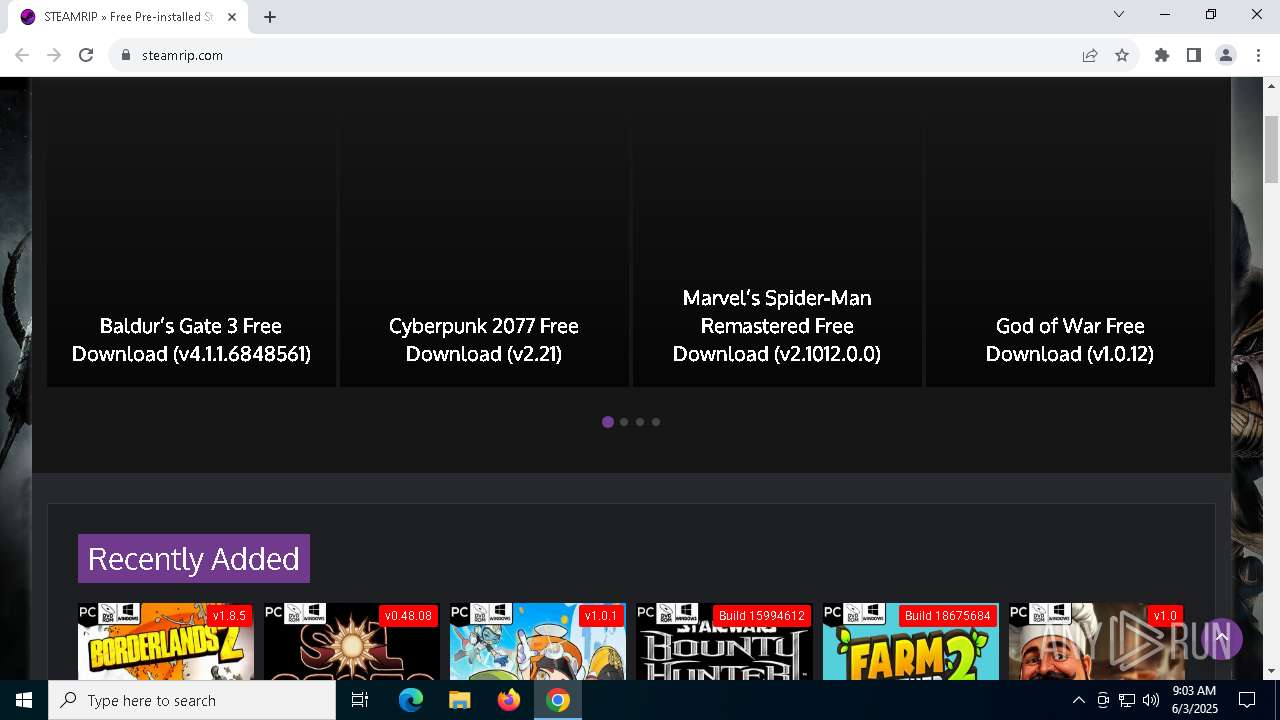The image size is (1280, 720).
Task: Click the browser back arrow
Action: pyautogui.click(x=22, y=55)
